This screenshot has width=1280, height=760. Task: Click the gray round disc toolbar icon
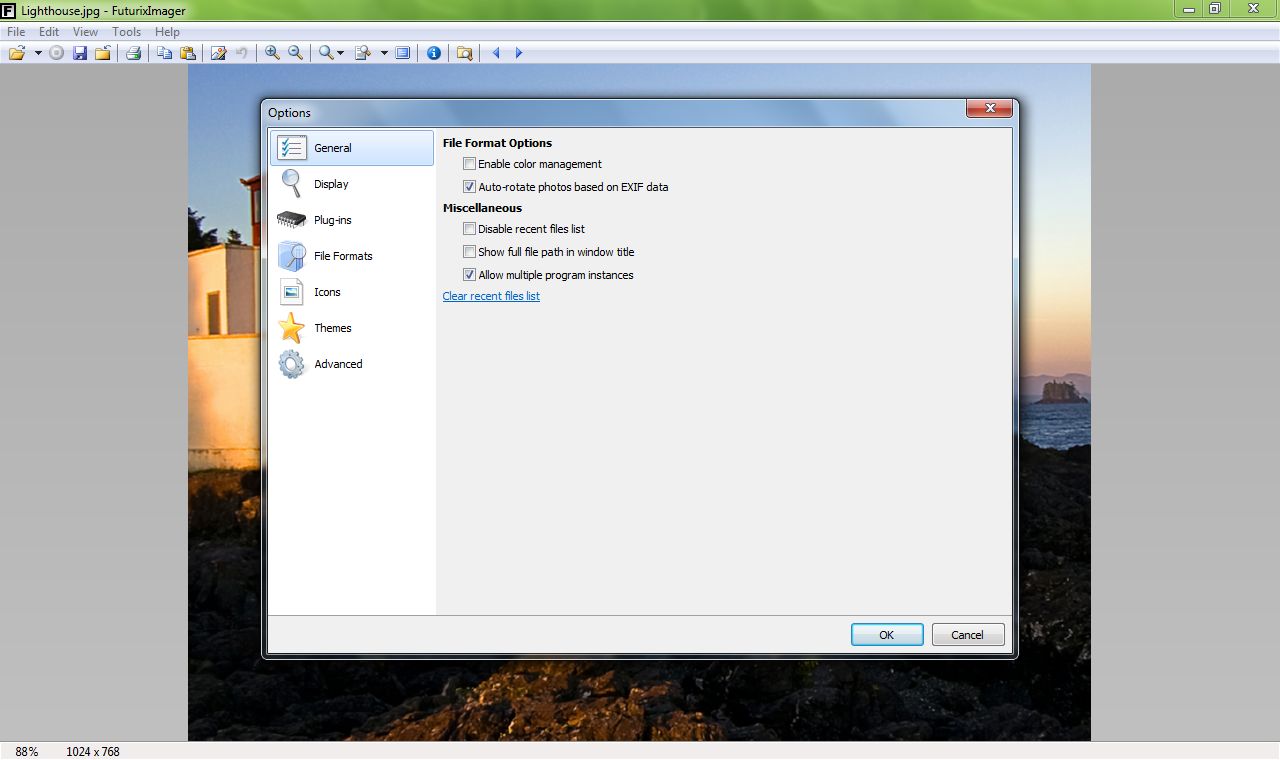pos(57,53)
